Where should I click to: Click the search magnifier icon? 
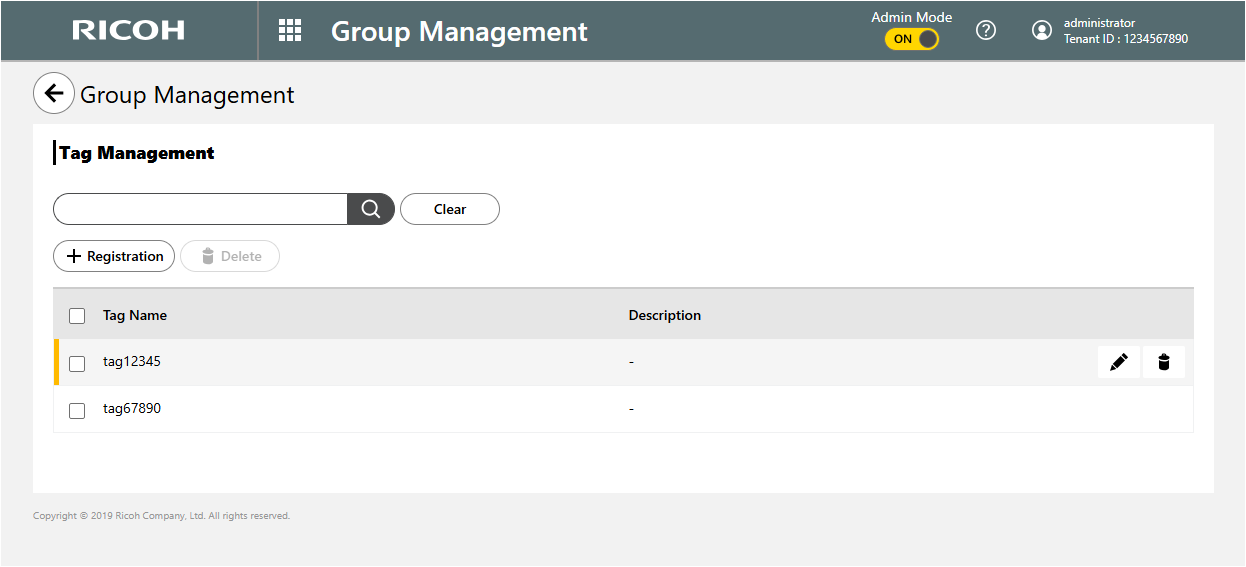371,209
